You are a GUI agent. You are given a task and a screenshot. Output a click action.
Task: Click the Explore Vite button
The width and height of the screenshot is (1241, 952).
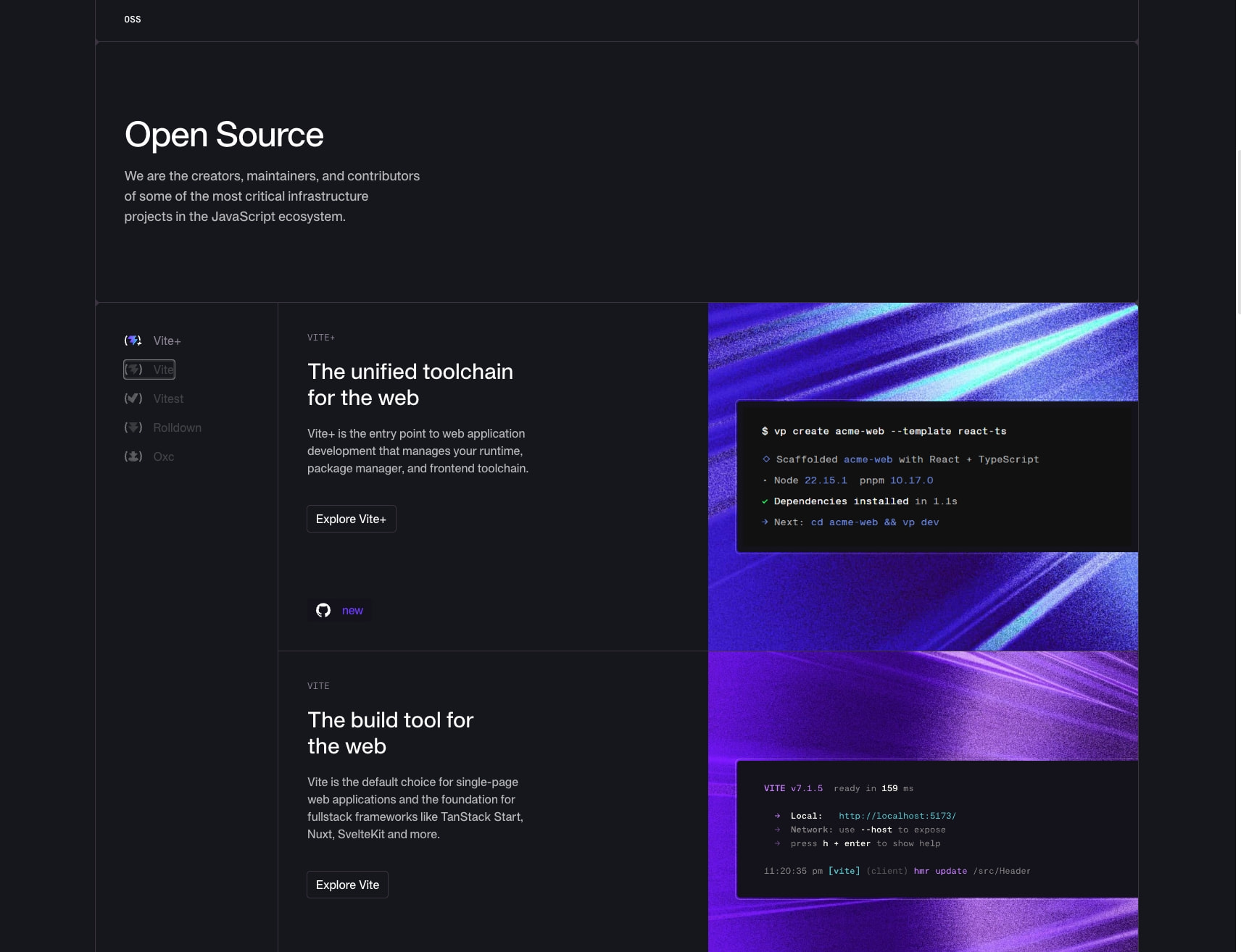click(347, 885)
